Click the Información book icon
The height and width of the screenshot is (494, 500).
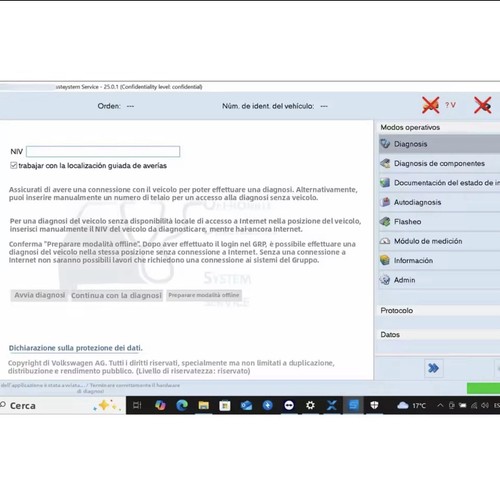(385, 260)
